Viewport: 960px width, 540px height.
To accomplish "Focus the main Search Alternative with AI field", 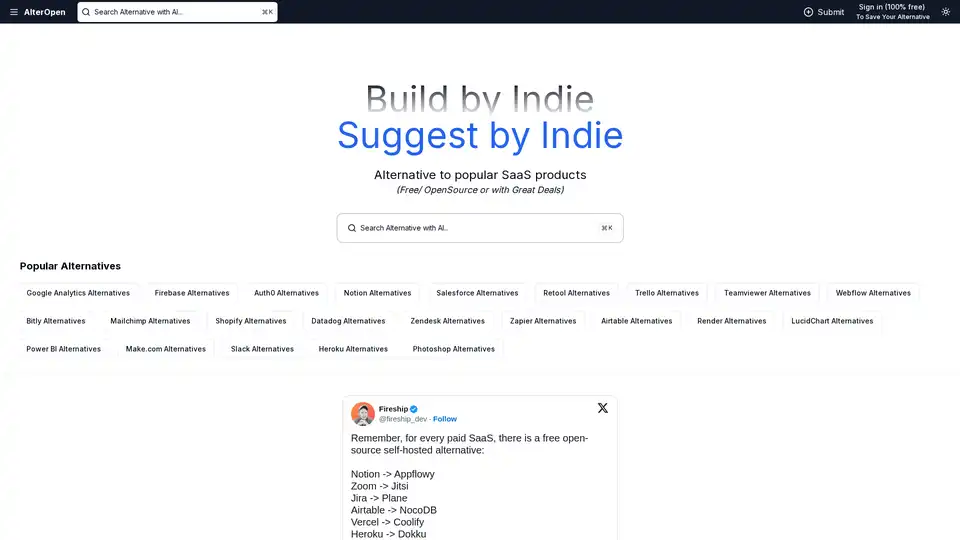I will click(470, 228).
